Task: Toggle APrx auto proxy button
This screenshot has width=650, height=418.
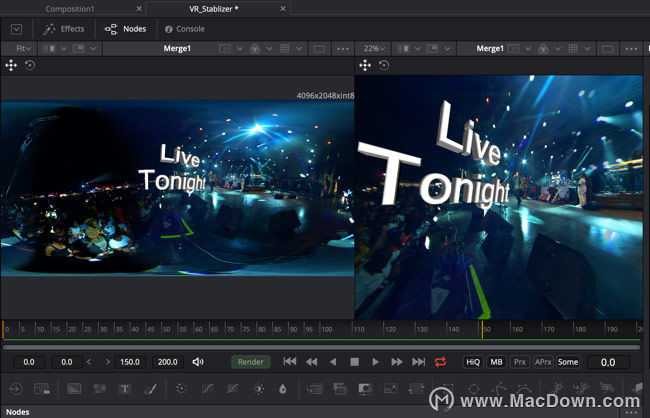Action: (543, 362)
